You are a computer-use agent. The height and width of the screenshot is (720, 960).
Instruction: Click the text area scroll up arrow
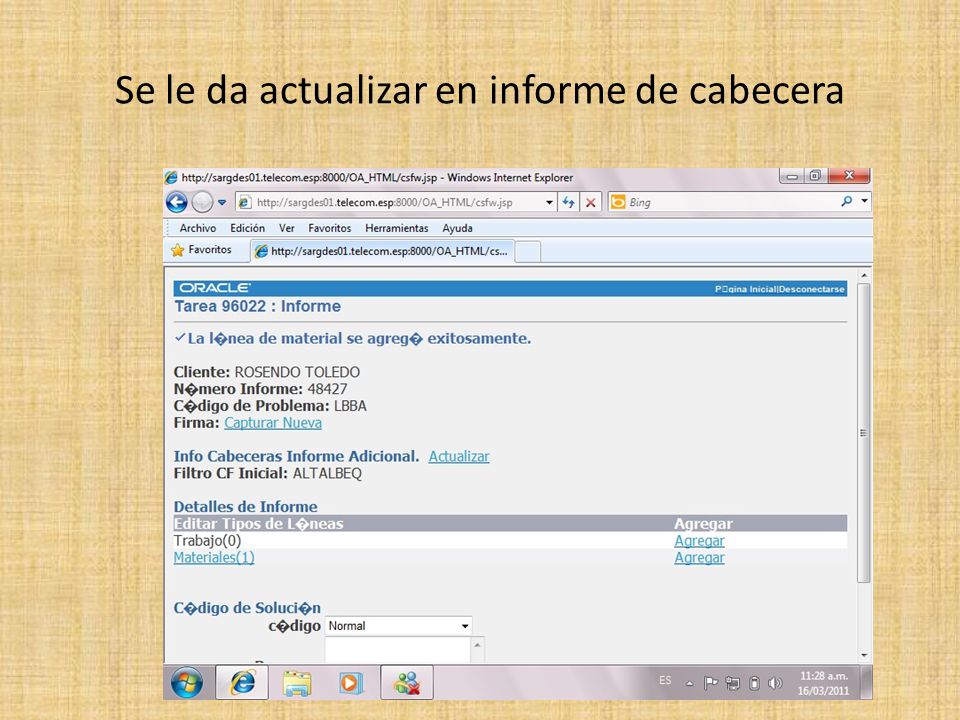(x=478, y=646)
